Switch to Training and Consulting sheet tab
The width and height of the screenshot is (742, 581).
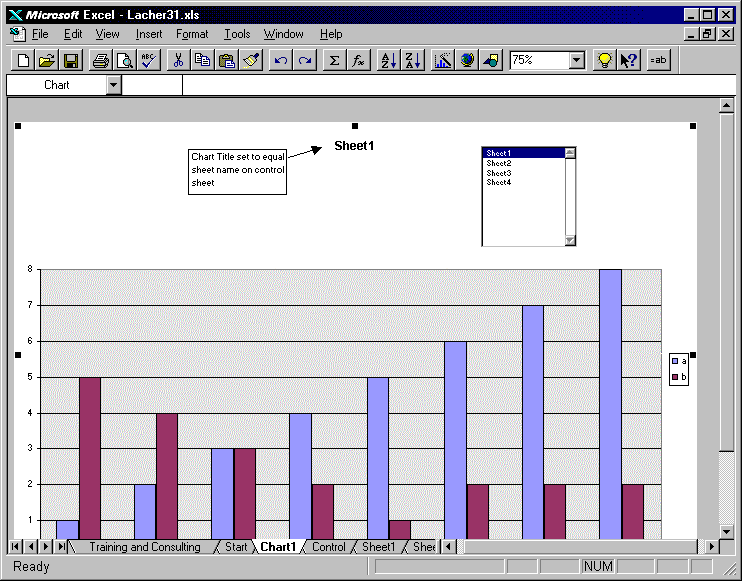(x=145, y=547)
